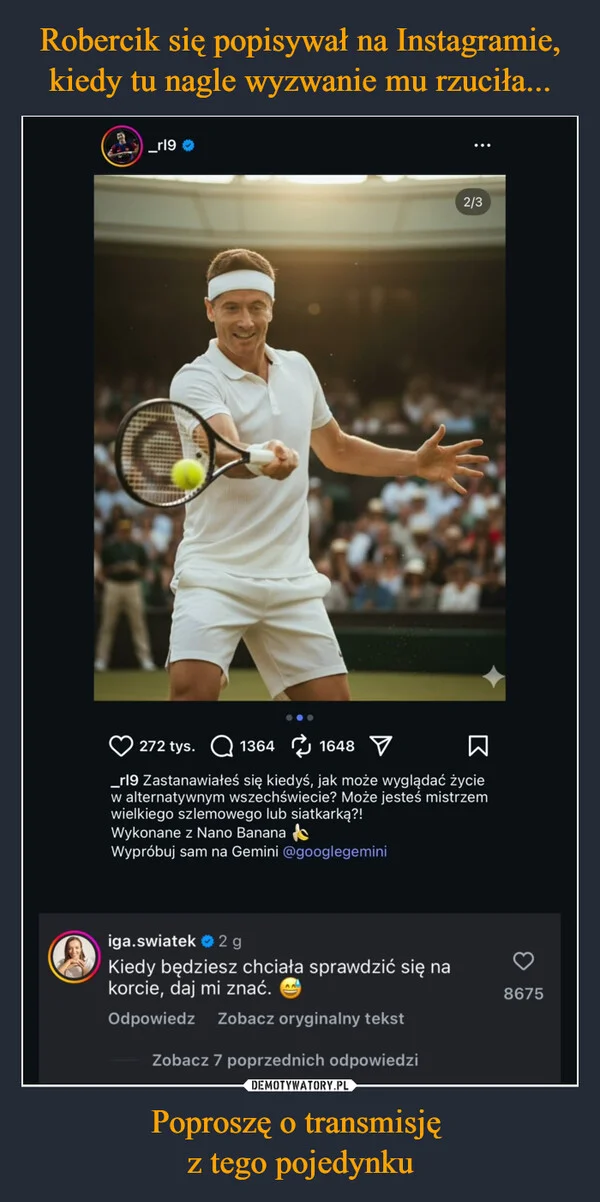Reply using the Odpowiedz button
Screen dimensions: 600x1202
151,1018
